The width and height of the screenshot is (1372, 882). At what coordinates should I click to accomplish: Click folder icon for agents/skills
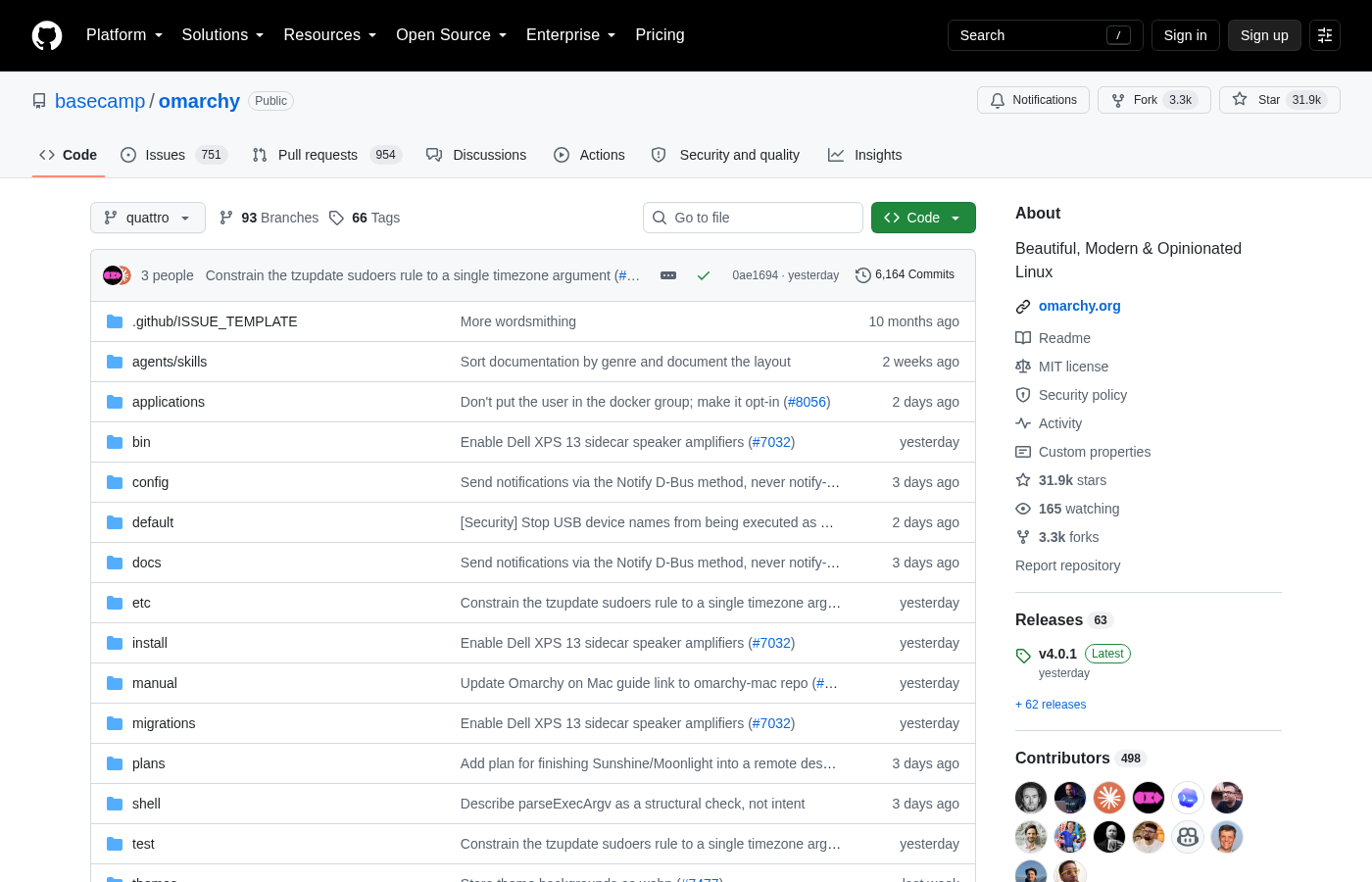point(115,362)
